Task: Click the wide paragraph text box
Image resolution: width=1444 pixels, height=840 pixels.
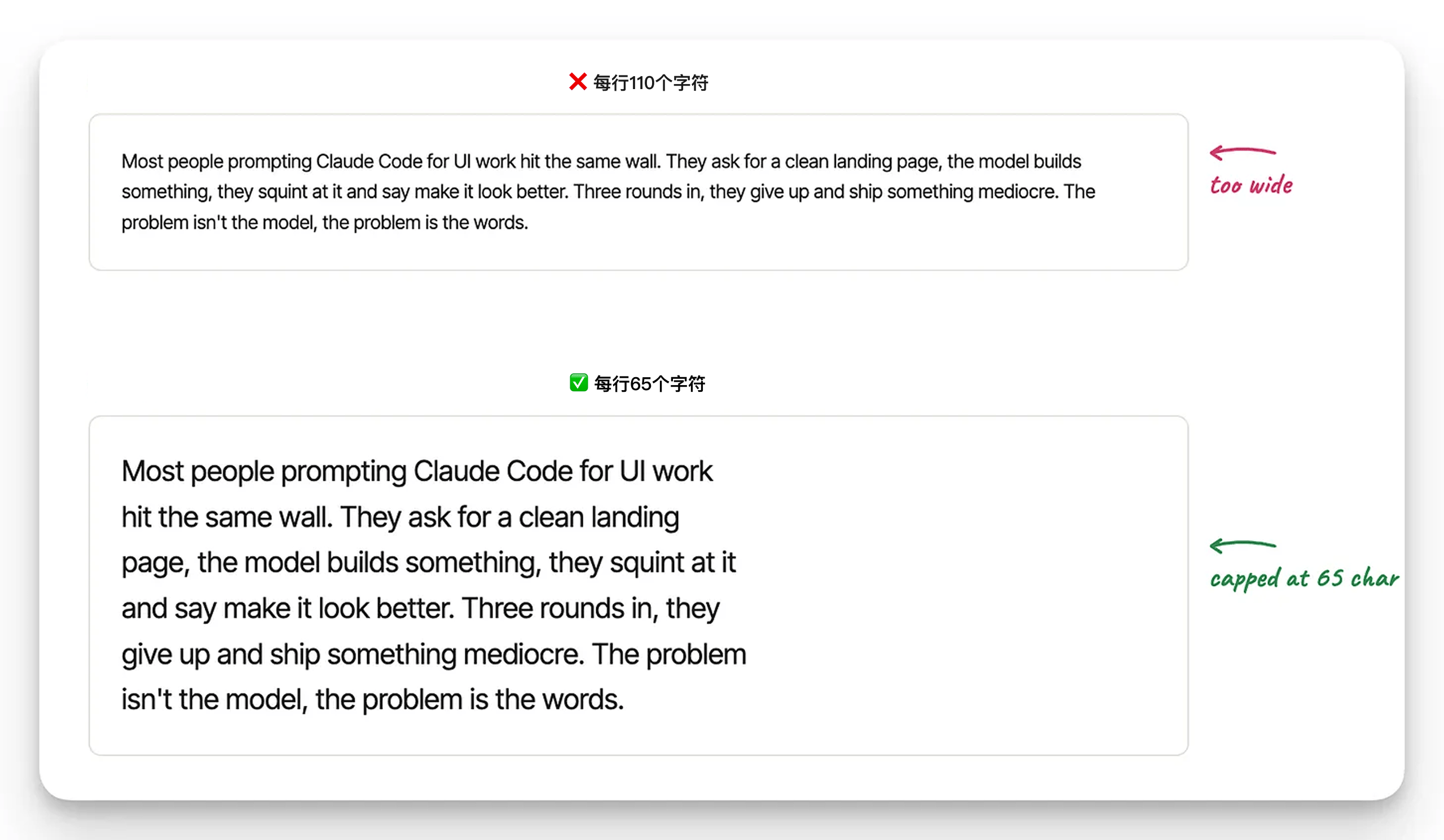Action: [639, 192]
